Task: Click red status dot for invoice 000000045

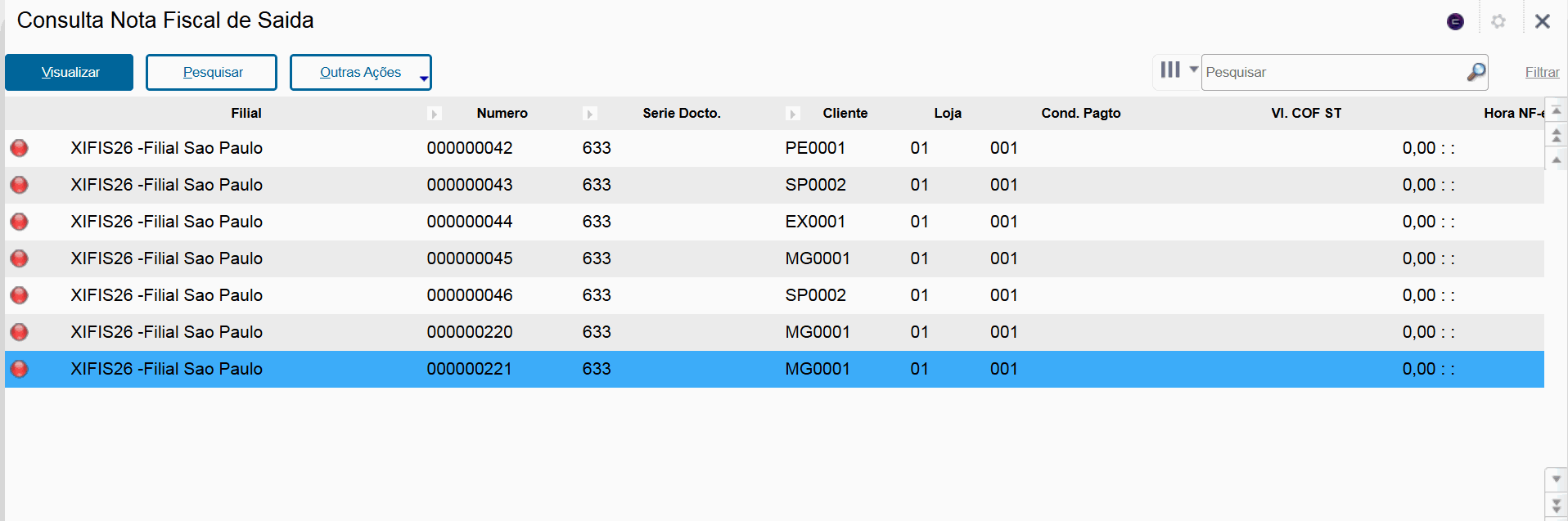Action: click(x=19, y=258)
